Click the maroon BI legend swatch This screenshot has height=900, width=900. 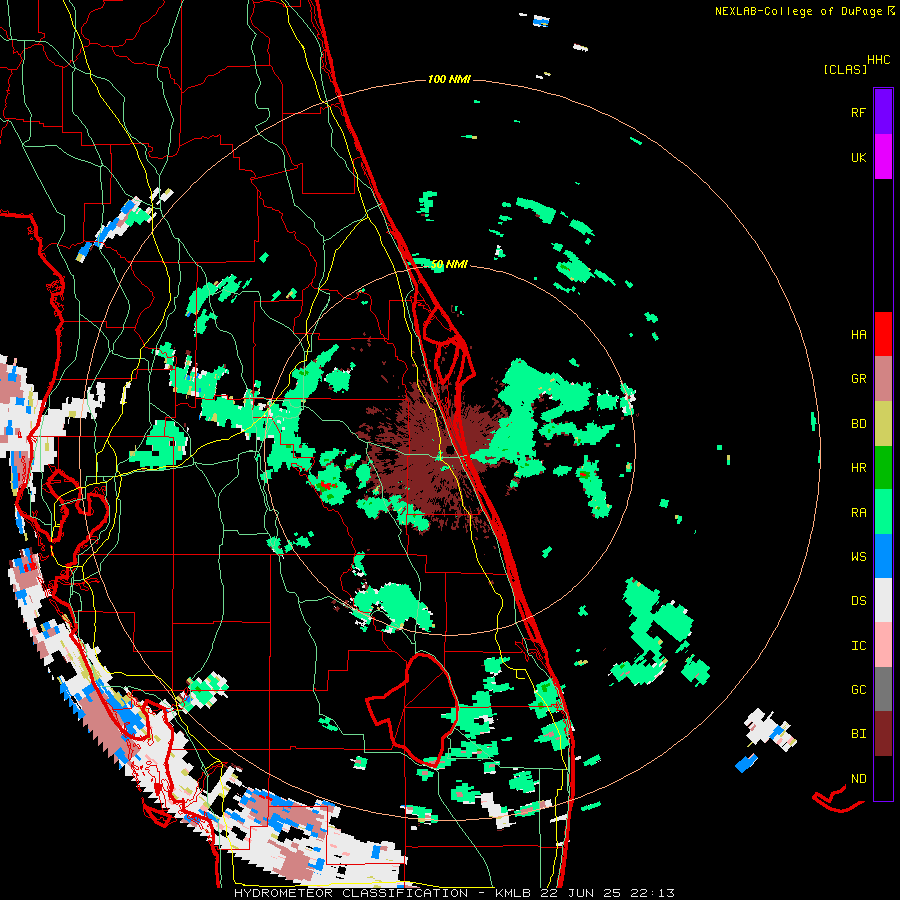(x=883, y=734)
